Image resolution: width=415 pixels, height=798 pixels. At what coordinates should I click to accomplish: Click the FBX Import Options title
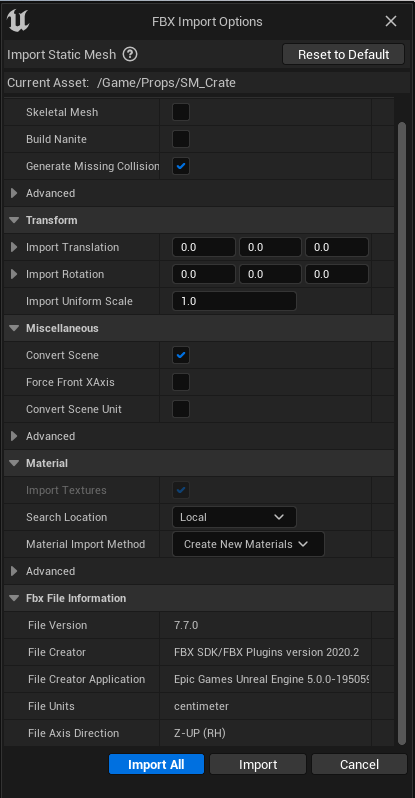tap(207, 22)
